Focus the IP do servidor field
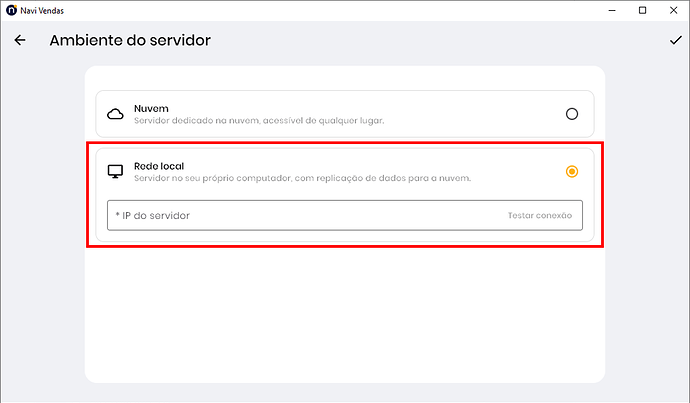This screenshot has width=690, height=403. (300, 216)
